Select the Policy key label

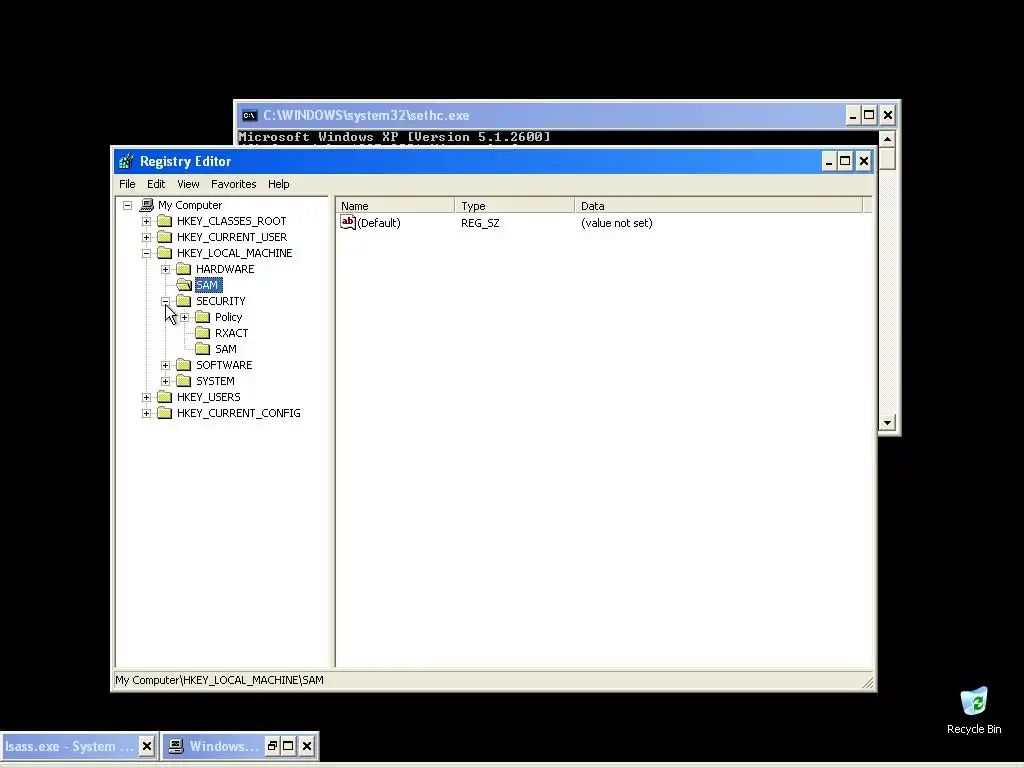coord(229,317)
